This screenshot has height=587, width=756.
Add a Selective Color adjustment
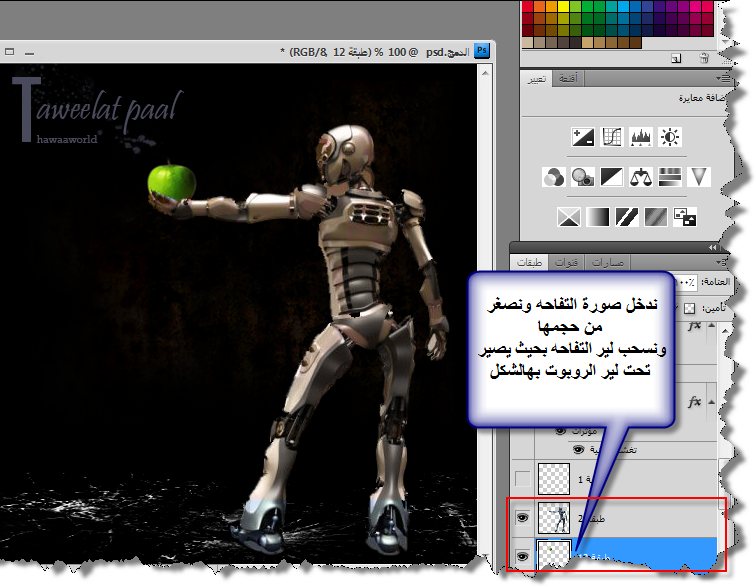[685, 215]
